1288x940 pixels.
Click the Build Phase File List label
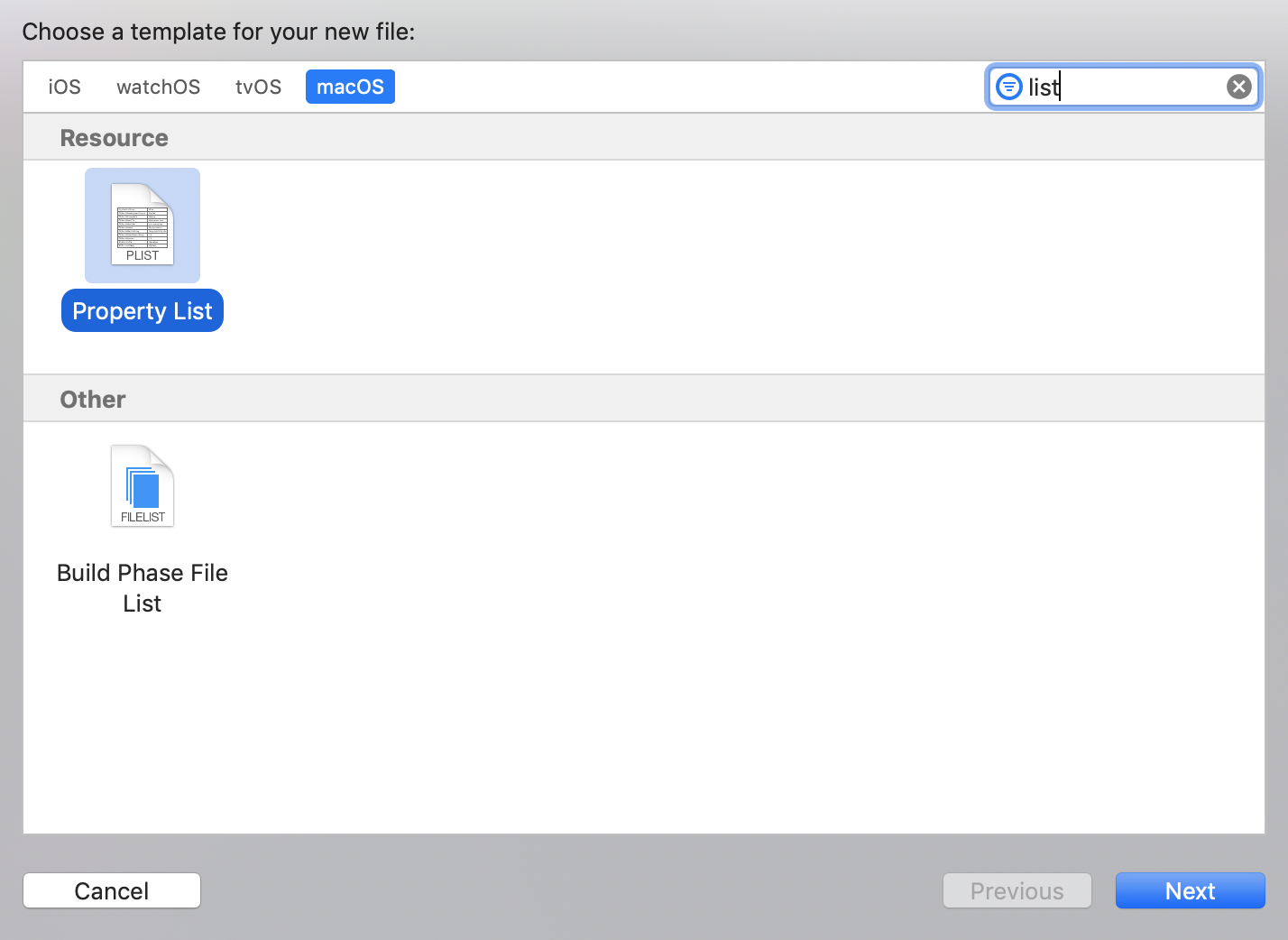(x=143, y=588)
